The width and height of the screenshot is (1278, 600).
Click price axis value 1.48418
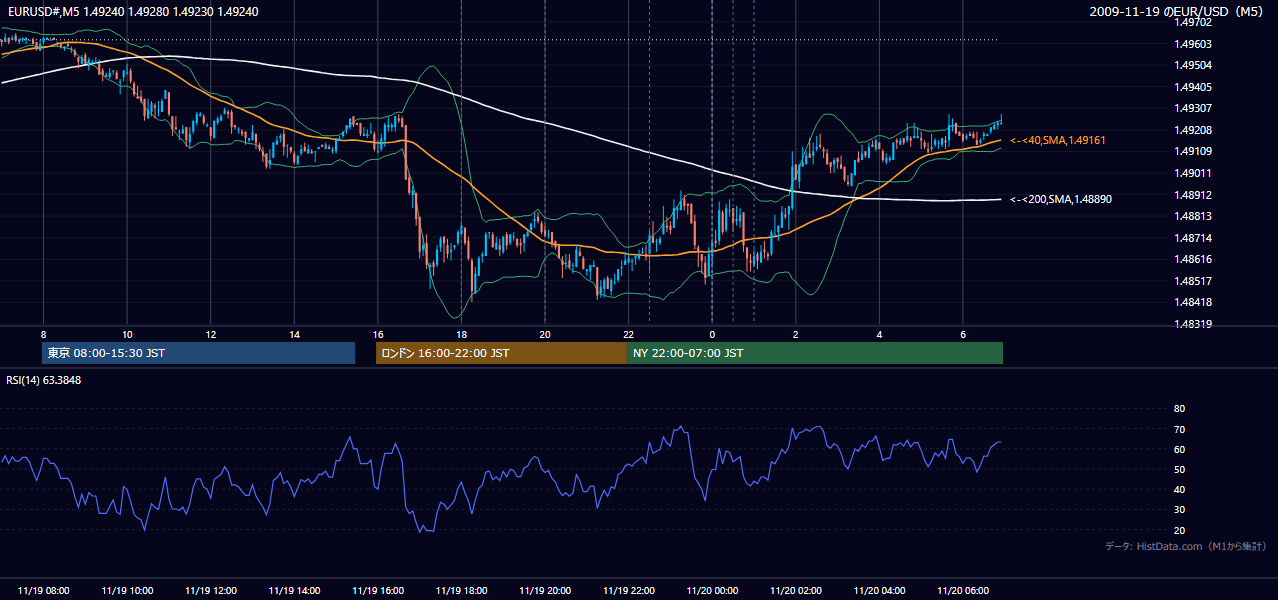(1194, 302)
